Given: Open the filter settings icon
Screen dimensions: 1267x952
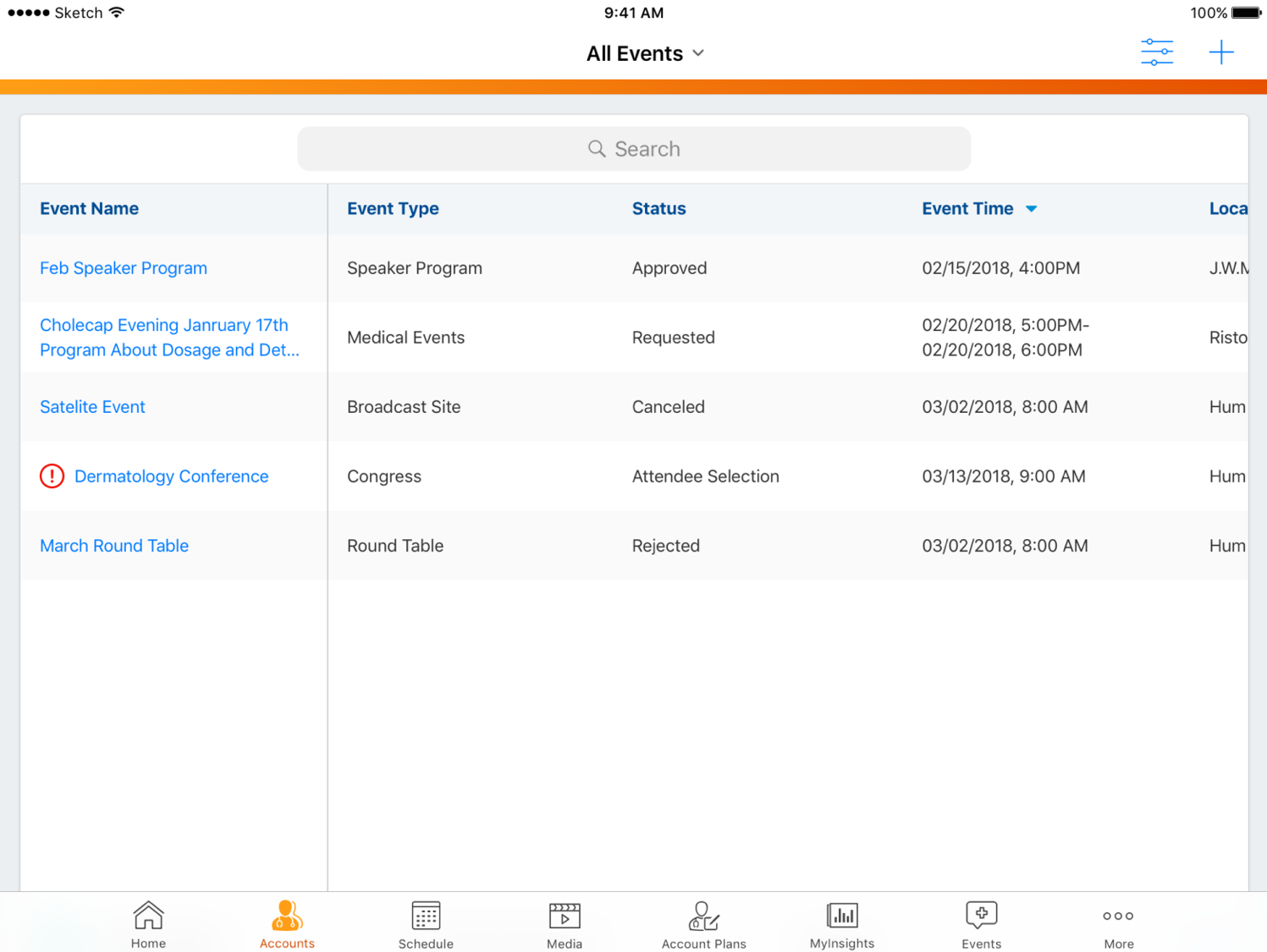Looking at the screenshot, I should 1156,52.
